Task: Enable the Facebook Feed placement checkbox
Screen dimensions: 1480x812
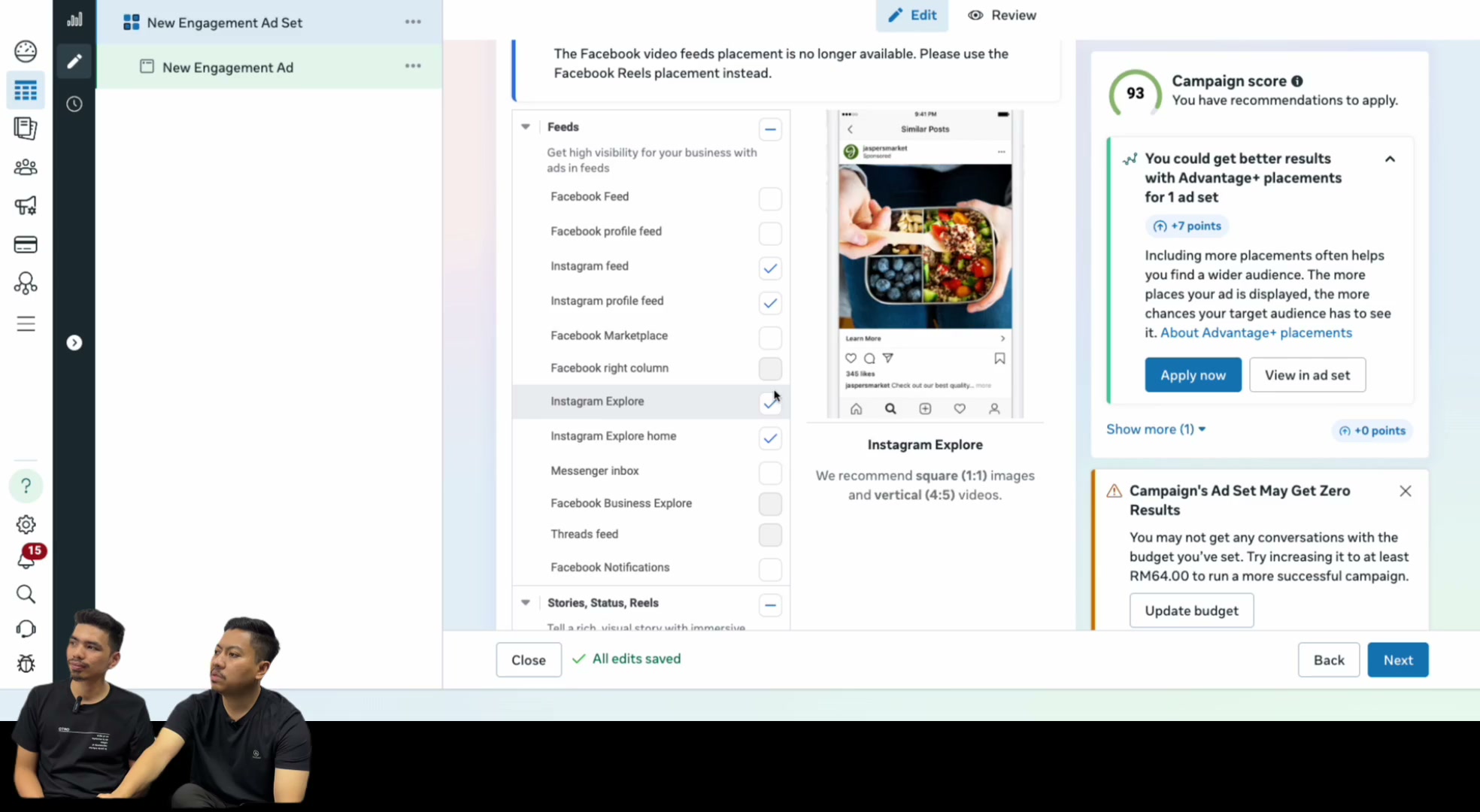Action: click(770, 198)
